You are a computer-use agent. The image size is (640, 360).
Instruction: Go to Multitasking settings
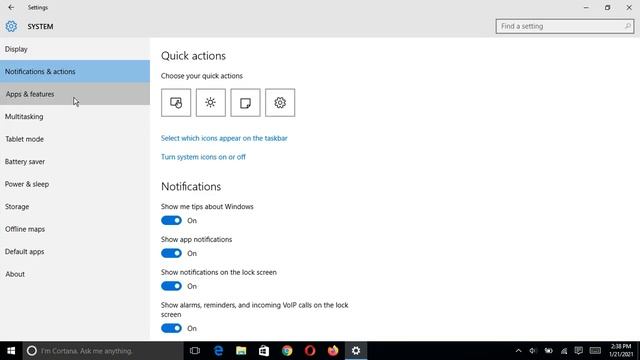tap(75, 116)
